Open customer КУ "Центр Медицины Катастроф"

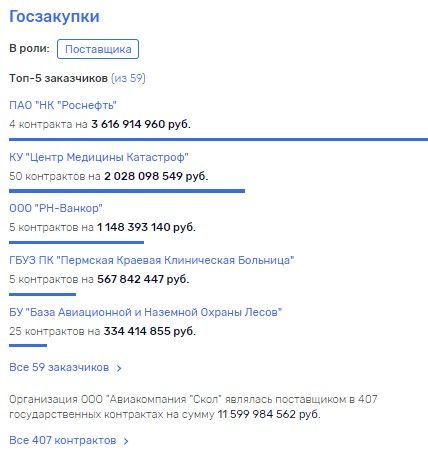[99, 157]
